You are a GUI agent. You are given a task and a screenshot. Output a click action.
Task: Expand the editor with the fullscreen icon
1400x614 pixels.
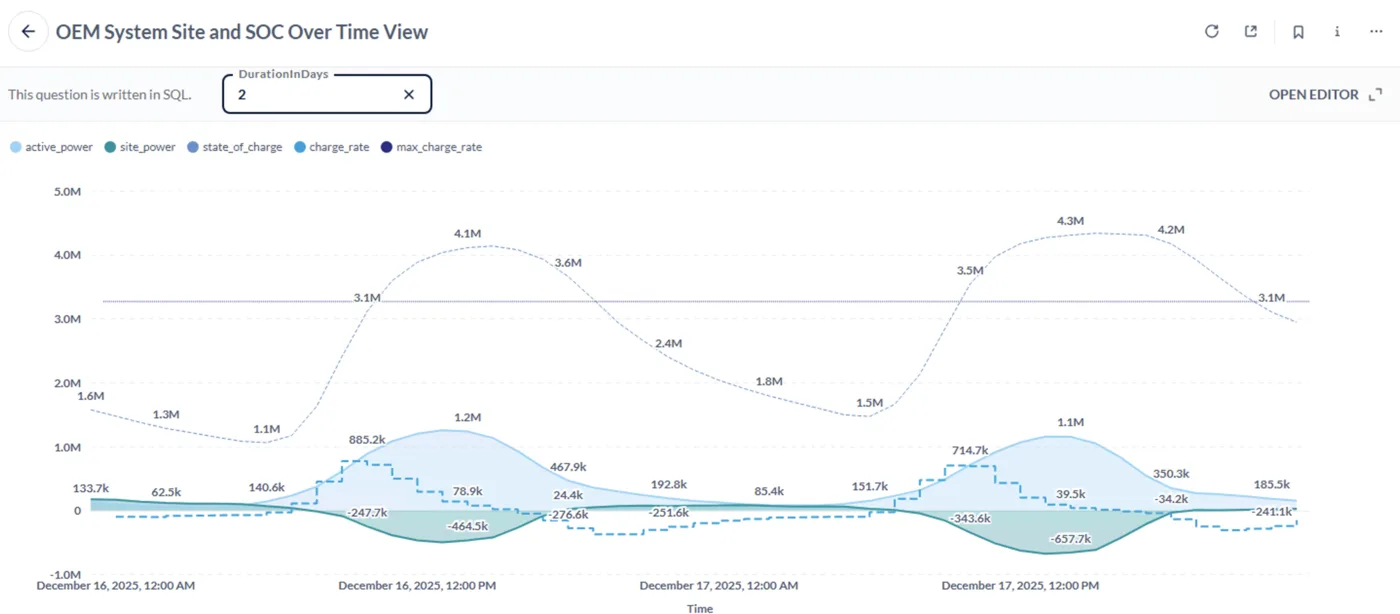[1374, 94]
